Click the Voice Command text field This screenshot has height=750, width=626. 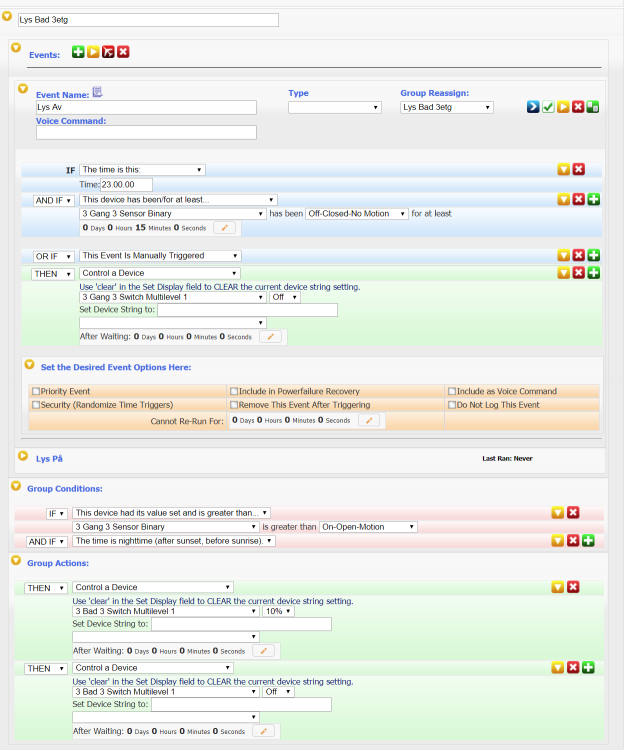click(146, 132)
